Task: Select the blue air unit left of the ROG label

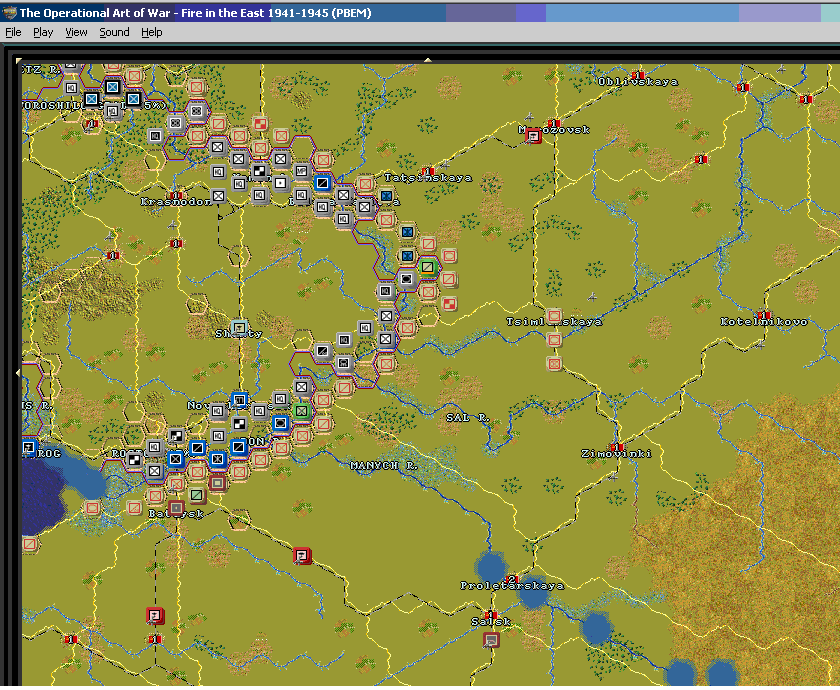Action: [x=29, y=447]
